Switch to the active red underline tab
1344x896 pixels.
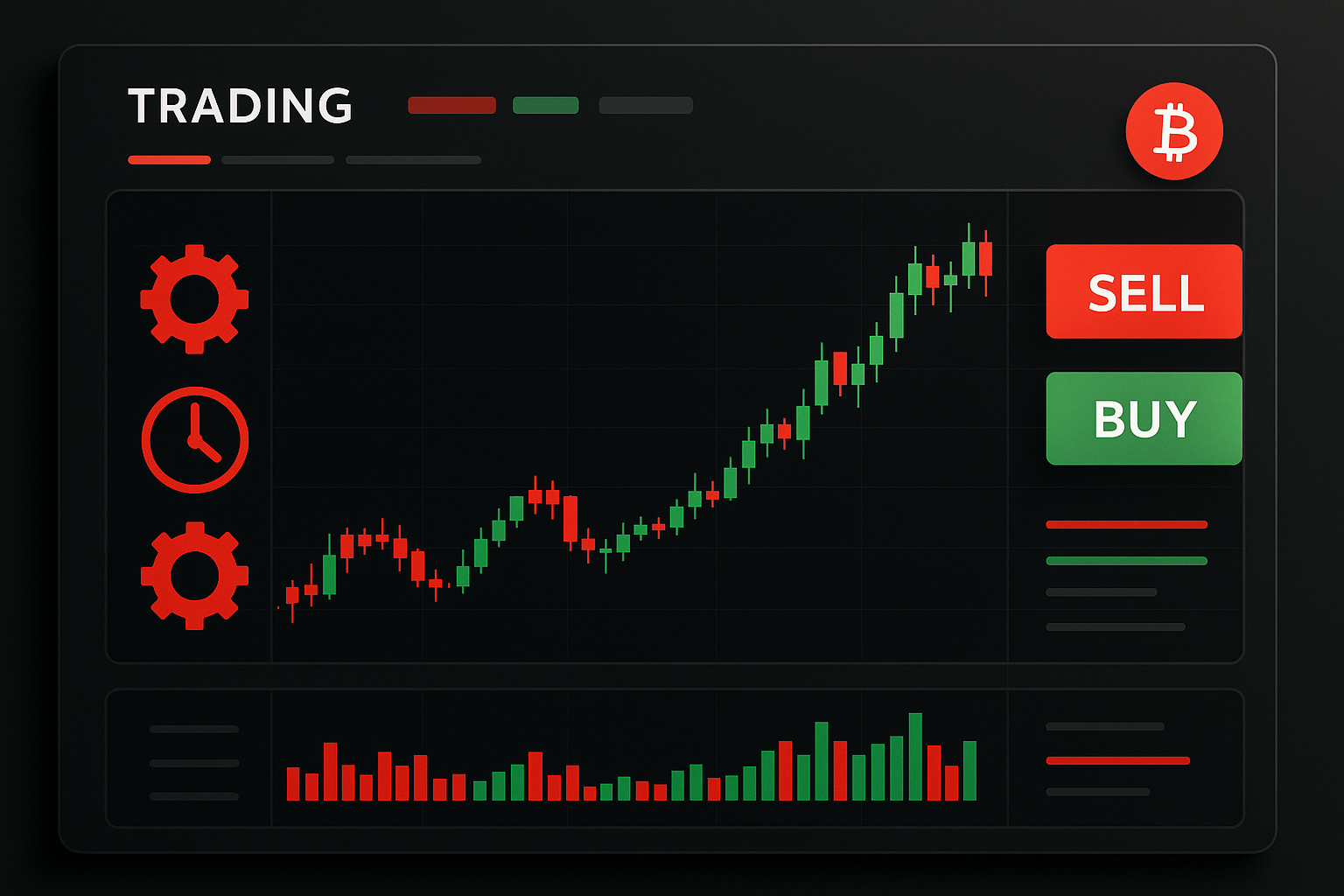(x=169, y=160)
